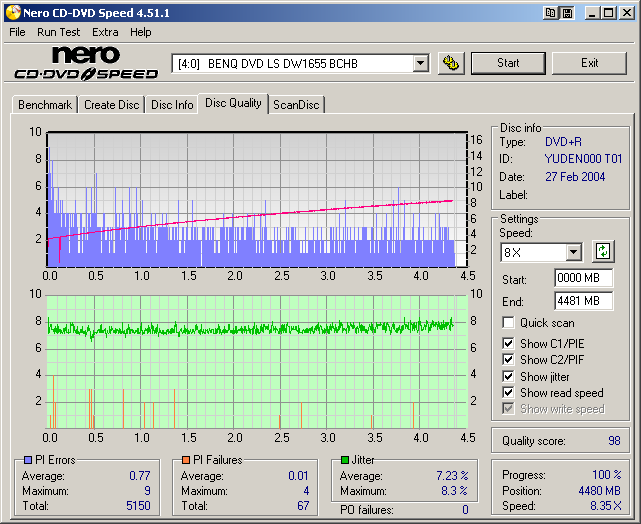Toggle Show C2/PIF checkbox

(x=508, y=359)
